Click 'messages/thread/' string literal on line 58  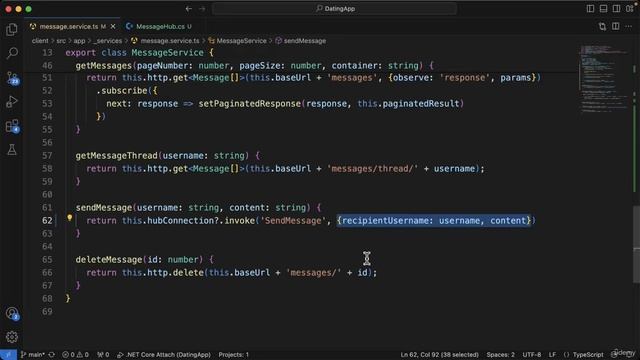pos(372,169)
